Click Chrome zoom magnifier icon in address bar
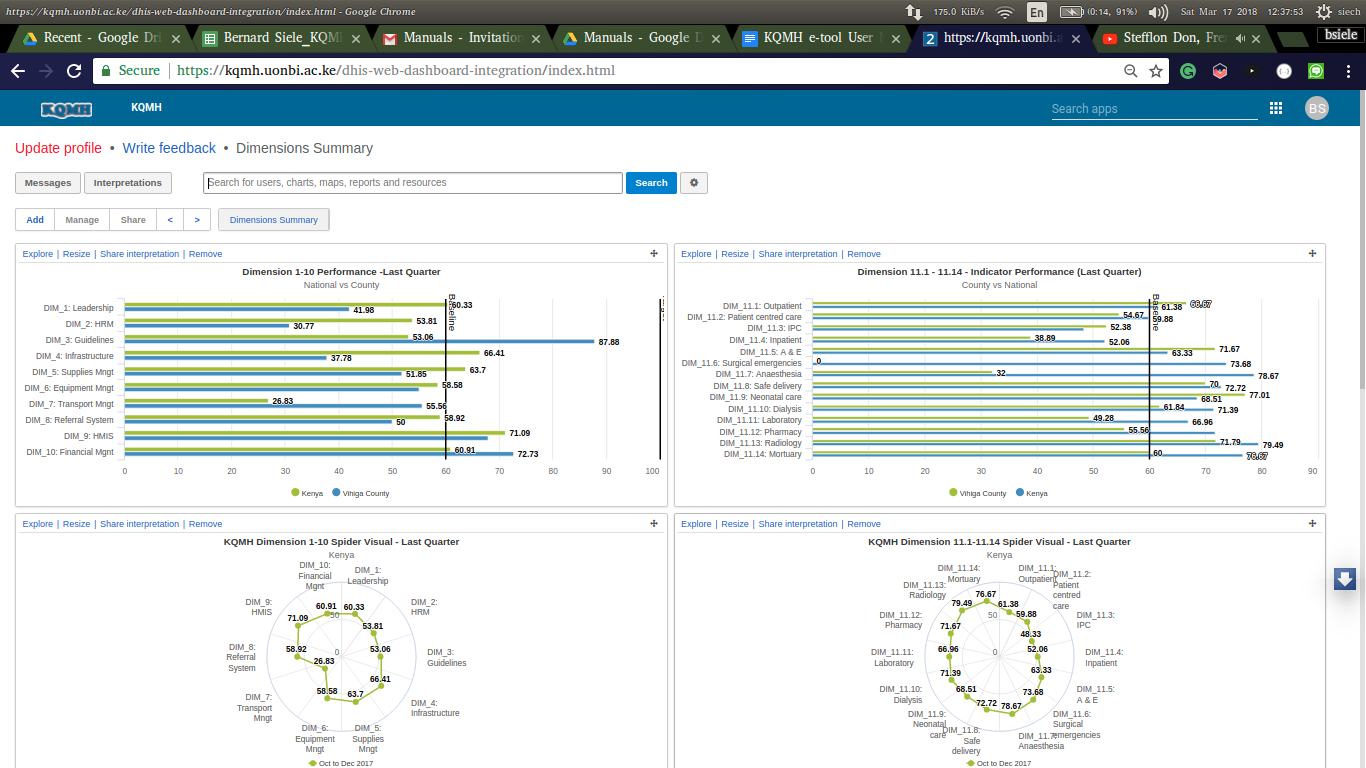This screenshot has height=768, width=1366. (1131, 71)
